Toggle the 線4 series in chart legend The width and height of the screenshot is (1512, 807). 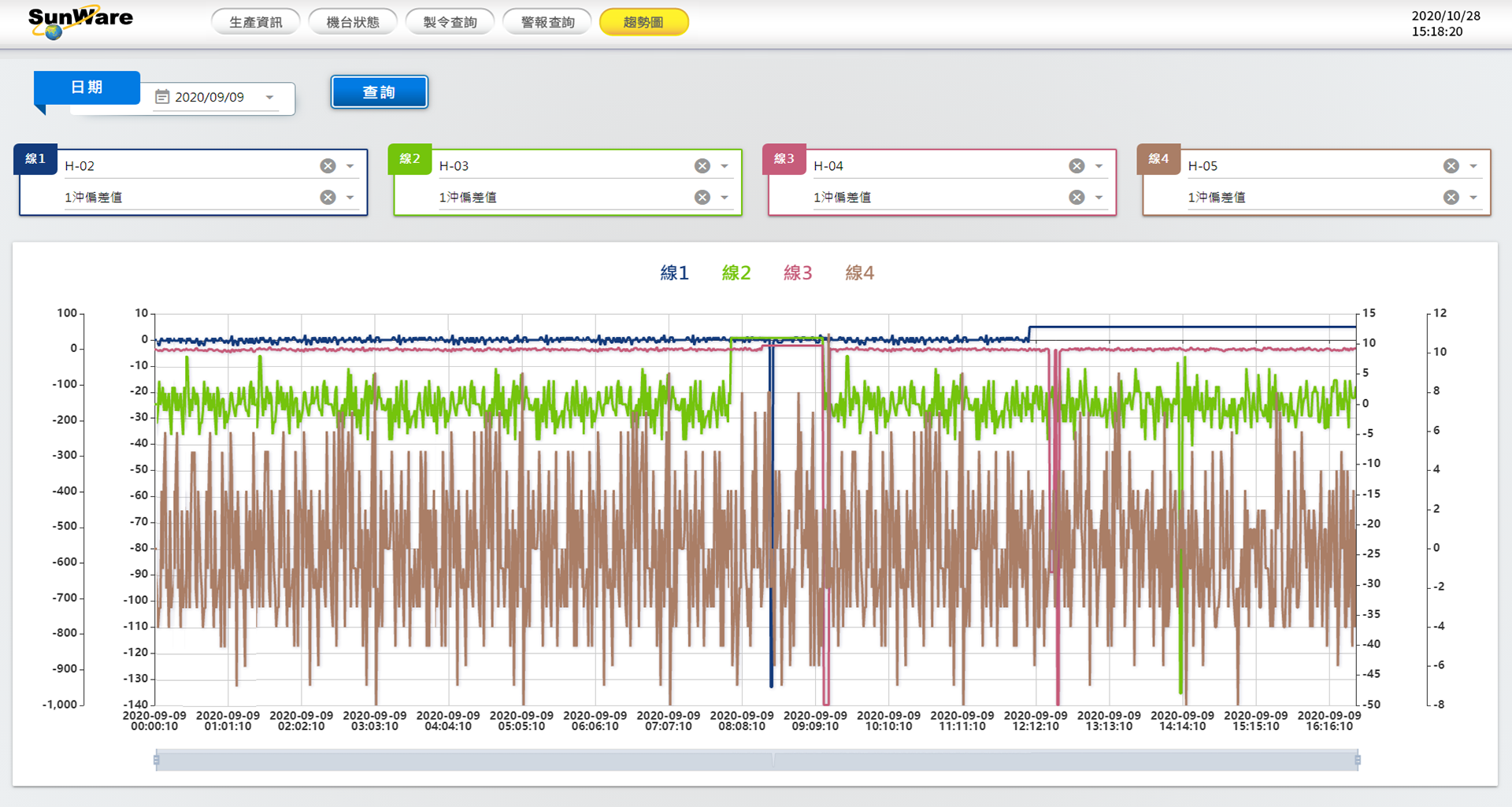coord(860,273)
